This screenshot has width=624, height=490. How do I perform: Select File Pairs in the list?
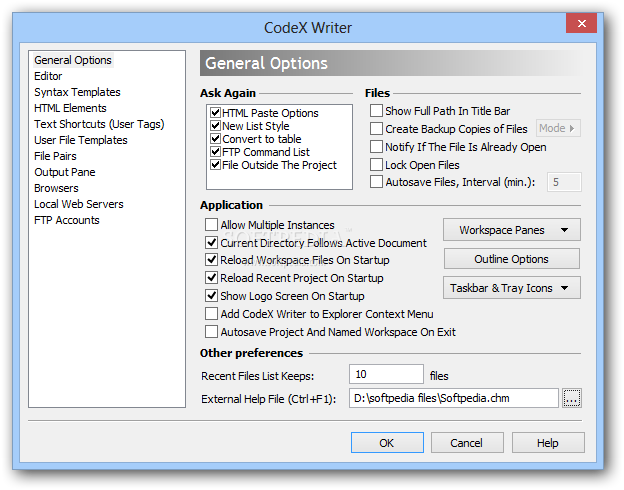[x=55, y=156]
